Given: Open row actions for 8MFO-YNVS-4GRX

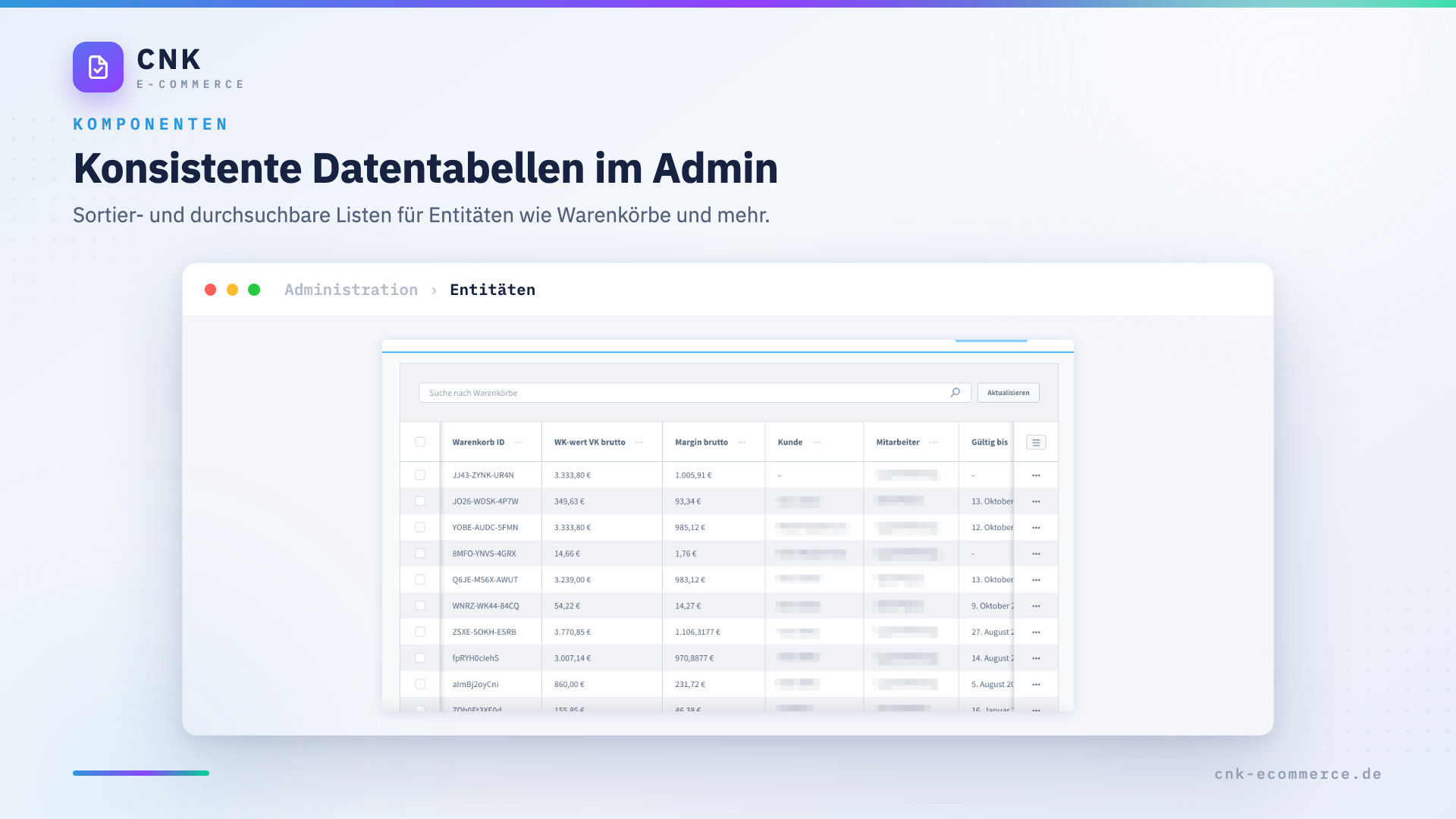Looking at the screenshot, I should pyautogui.click(x=1036, y=554).
